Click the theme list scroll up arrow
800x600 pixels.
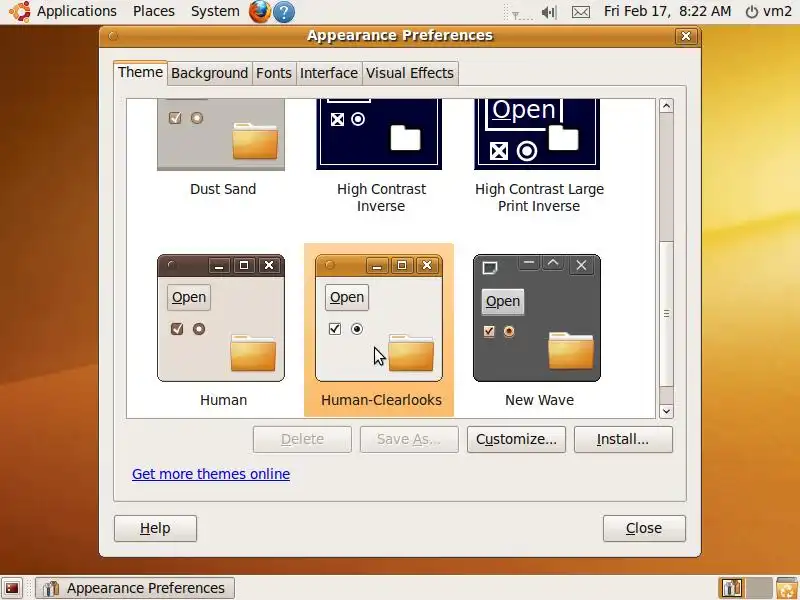[x=666, y=106]
